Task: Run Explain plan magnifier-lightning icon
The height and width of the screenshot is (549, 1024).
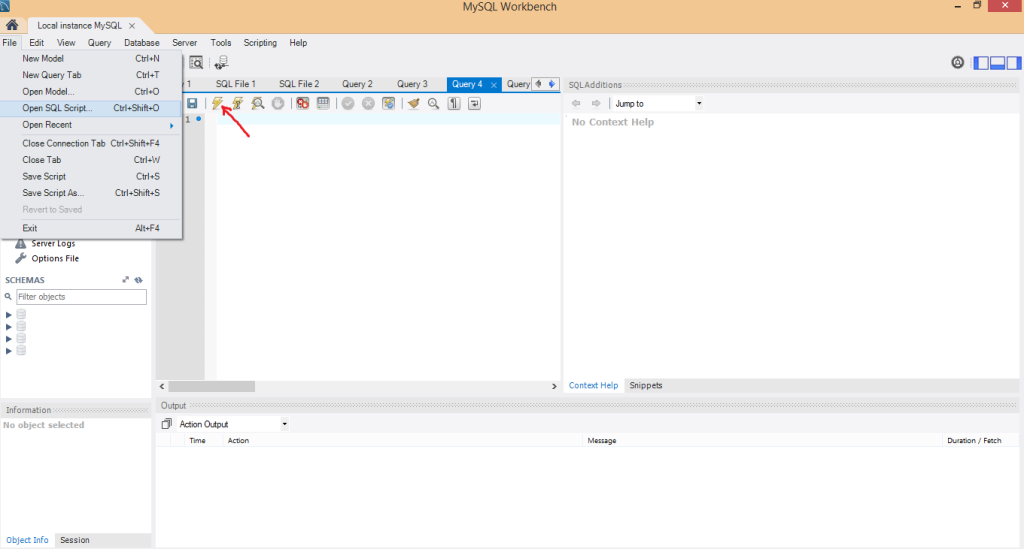Action: click(x=258, y=103)
